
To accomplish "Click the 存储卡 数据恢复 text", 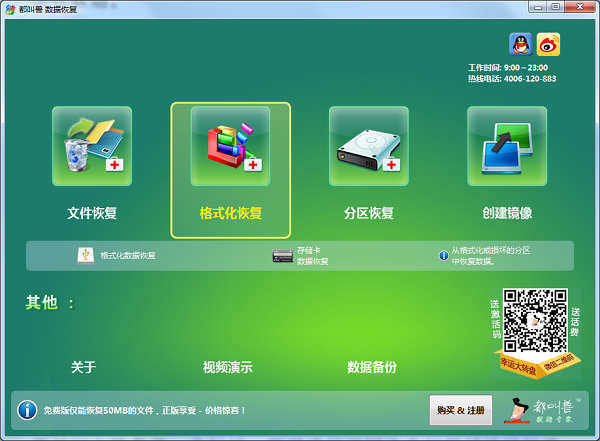I will pos(313,256).
